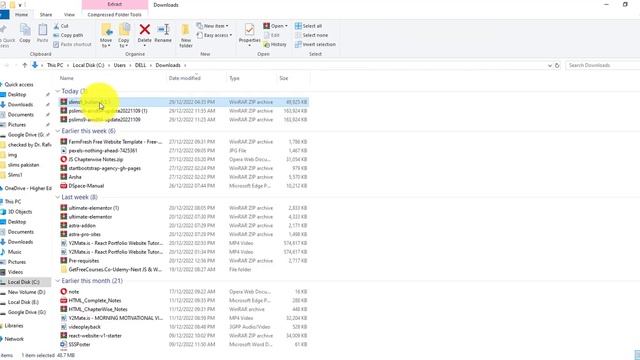Collapse the Last week group

[x=58, y=197]
